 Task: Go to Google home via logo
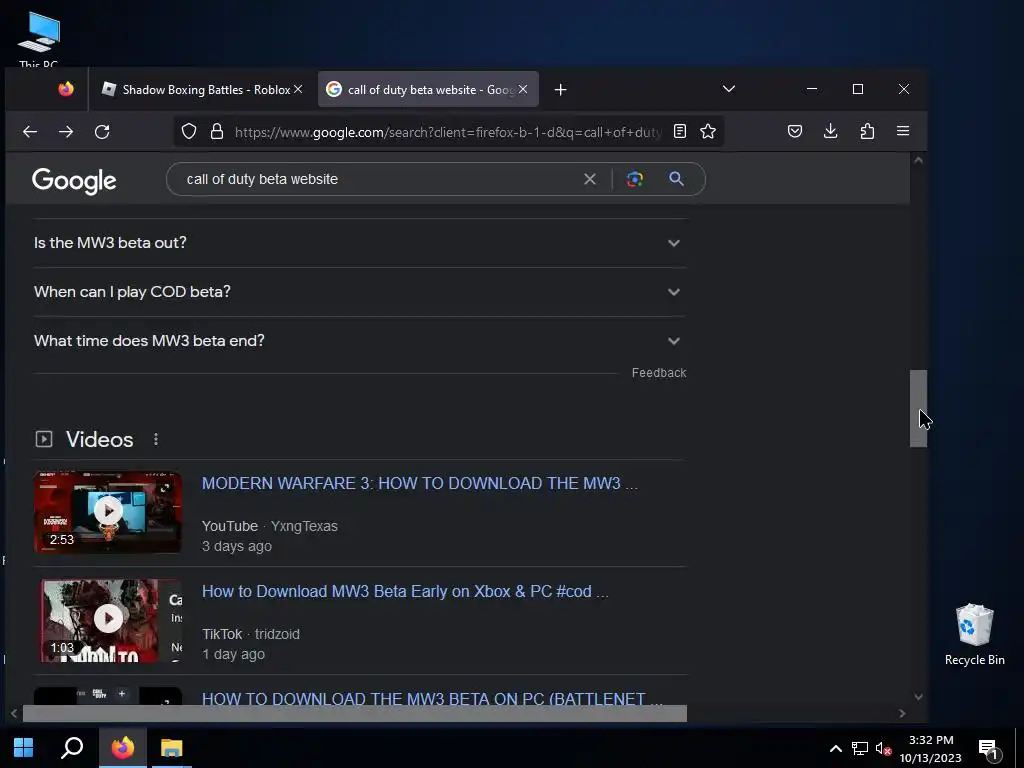click(74, 181)
